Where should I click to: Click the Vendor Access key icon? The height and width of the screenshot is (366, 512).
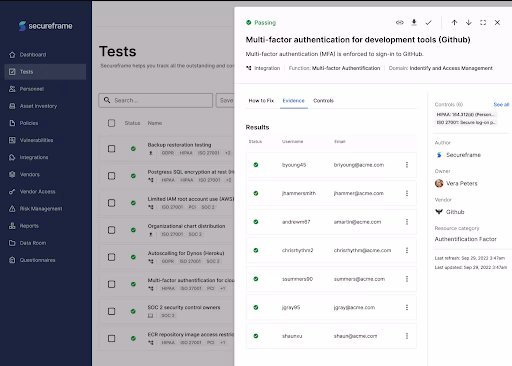12,192
